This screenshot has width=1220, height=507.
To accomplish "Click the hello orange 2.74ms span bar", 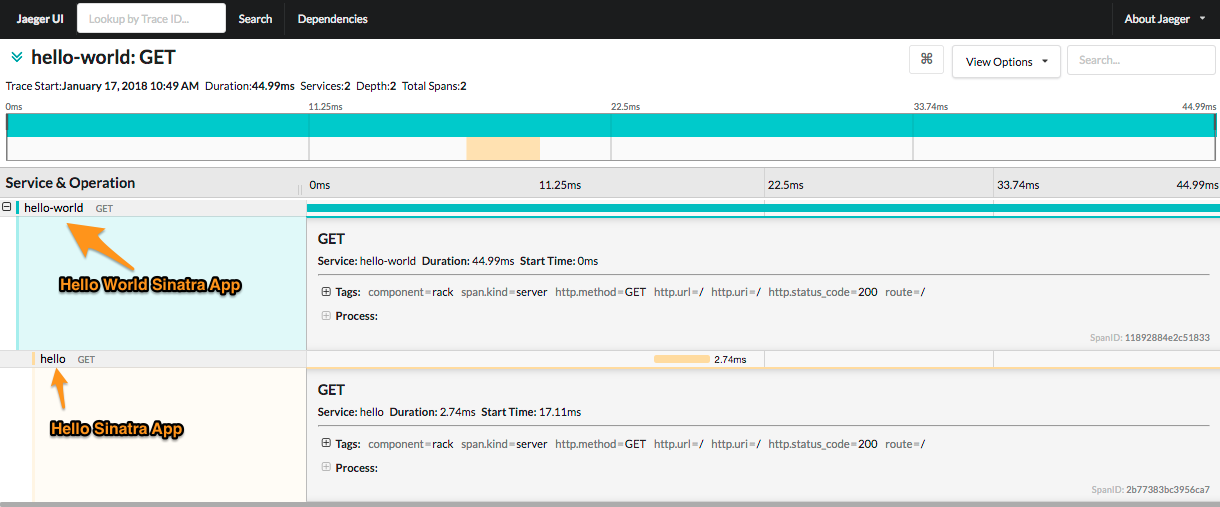I will point(682,359).
